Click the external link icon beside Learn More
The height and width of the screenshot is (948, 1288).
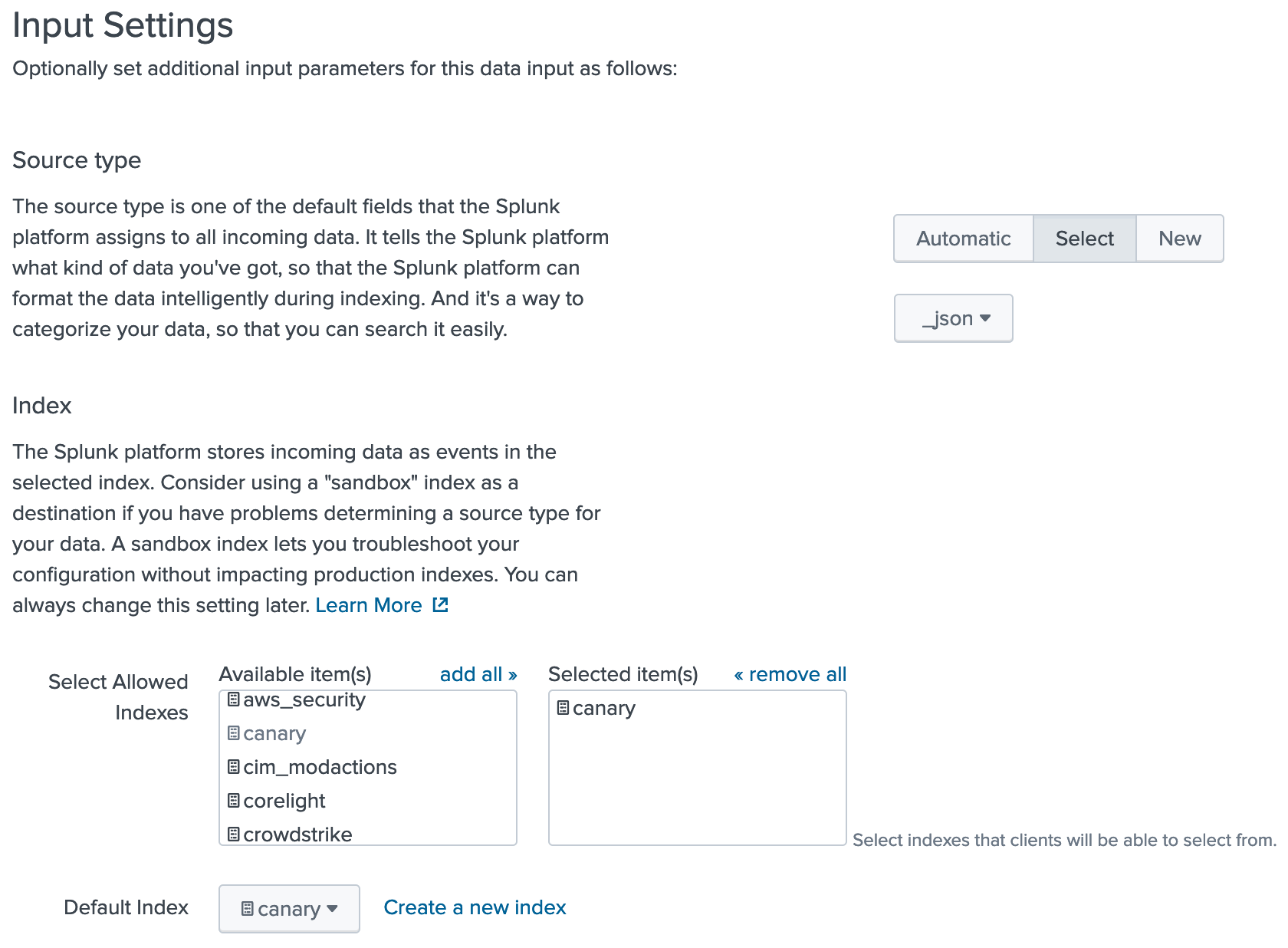(440, 605)
